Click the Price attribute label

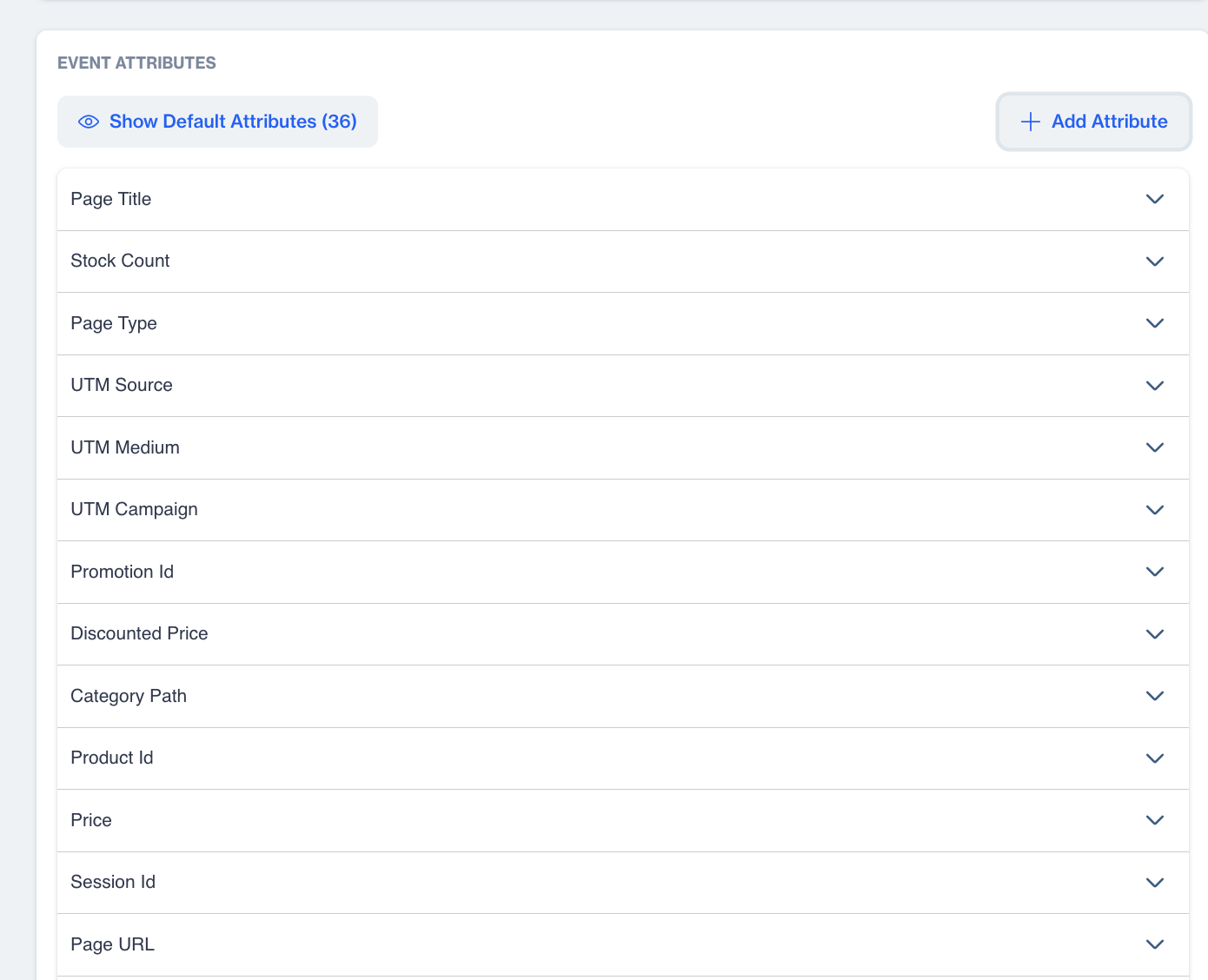[91, 820]
